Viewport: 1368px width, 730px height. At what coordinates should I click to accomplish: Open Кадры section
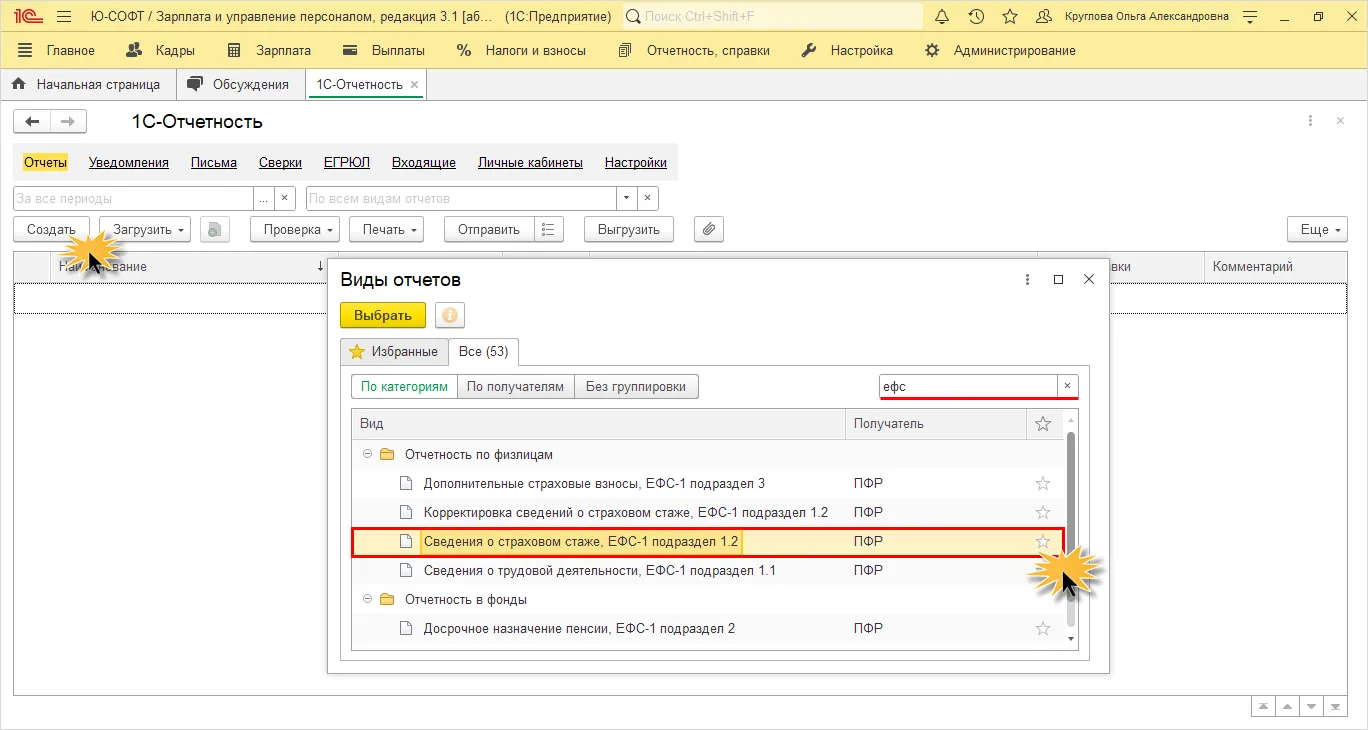161,50
